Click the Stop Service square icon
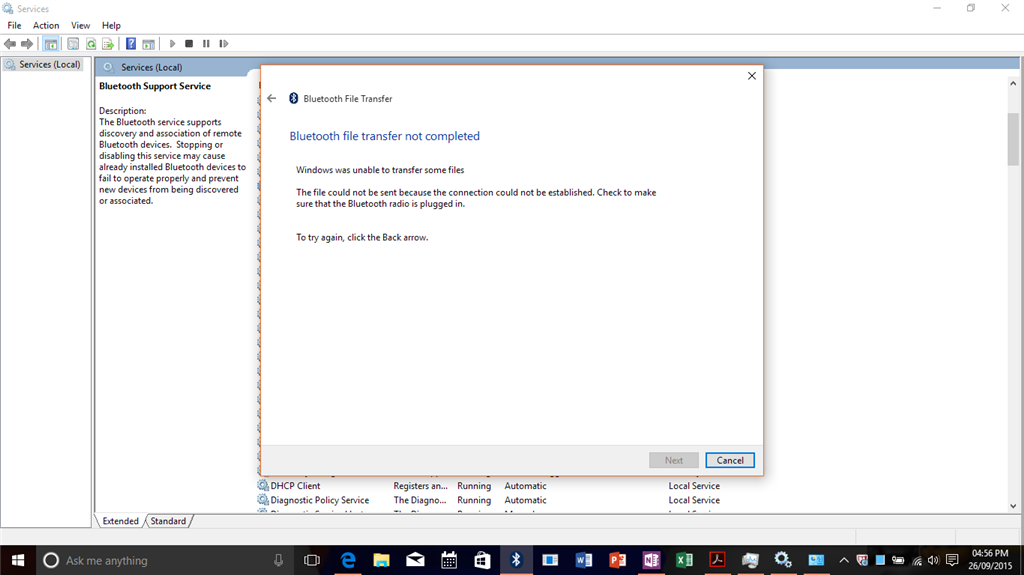This screenshot has width=1024, height=575. pyautogui.click(x=189, y=44)
